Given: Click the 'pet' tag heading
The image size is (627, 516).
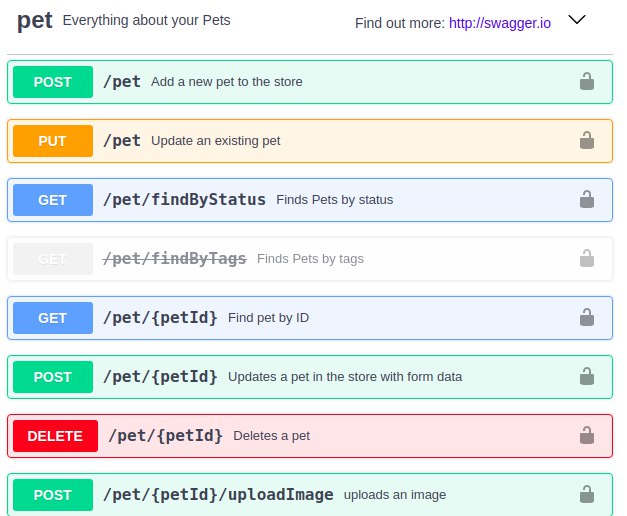Looking at the screenshot, I should pyautogui.click(x=34, y=21).
